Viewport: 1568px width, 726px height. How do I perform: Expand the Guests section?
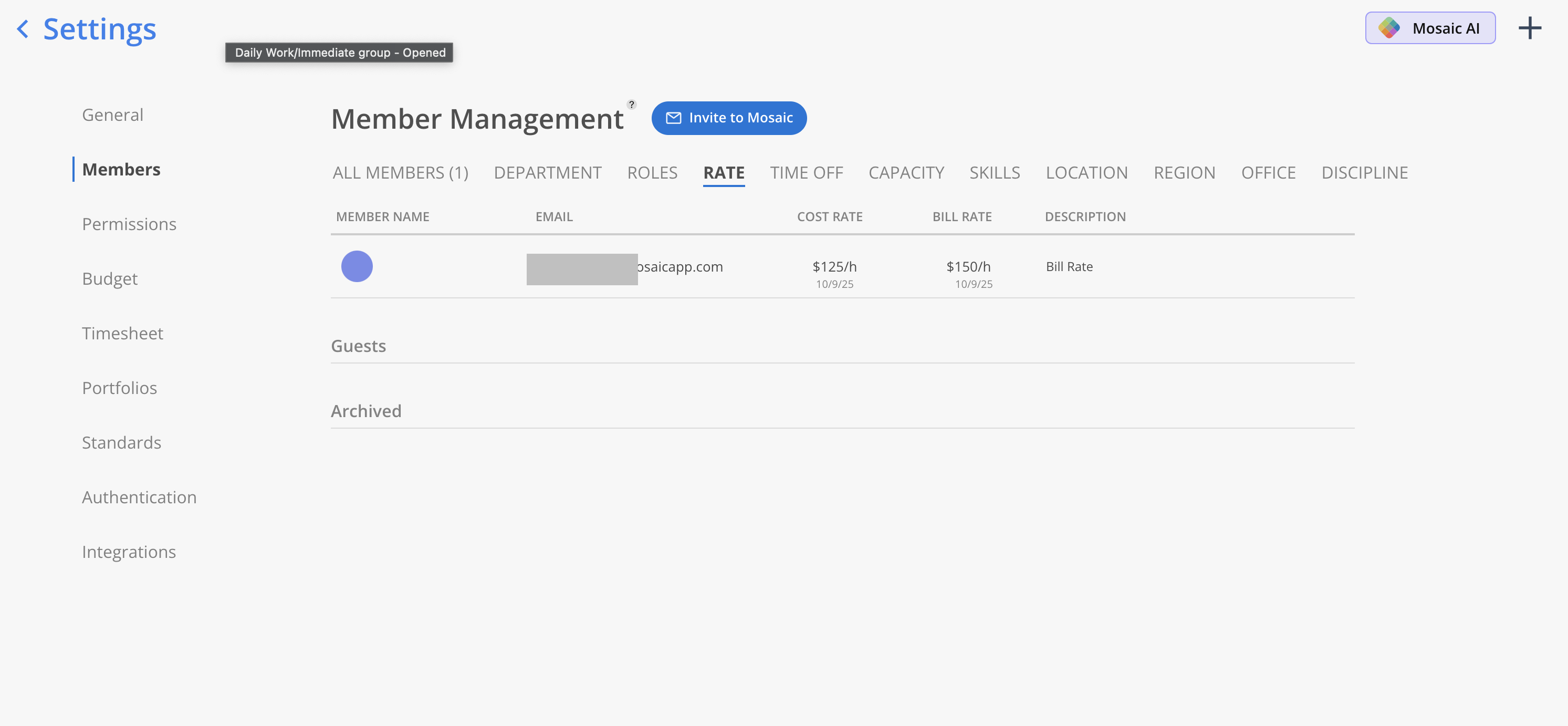click(358, 346)
